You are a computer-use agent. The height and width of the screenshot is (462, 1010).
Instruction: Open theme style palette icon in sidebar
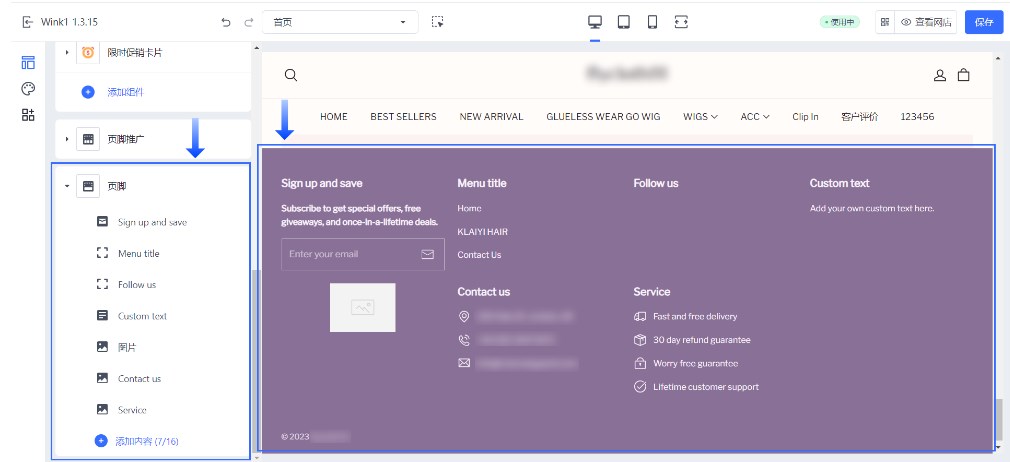pyautogui.click(x=28, y=89)
